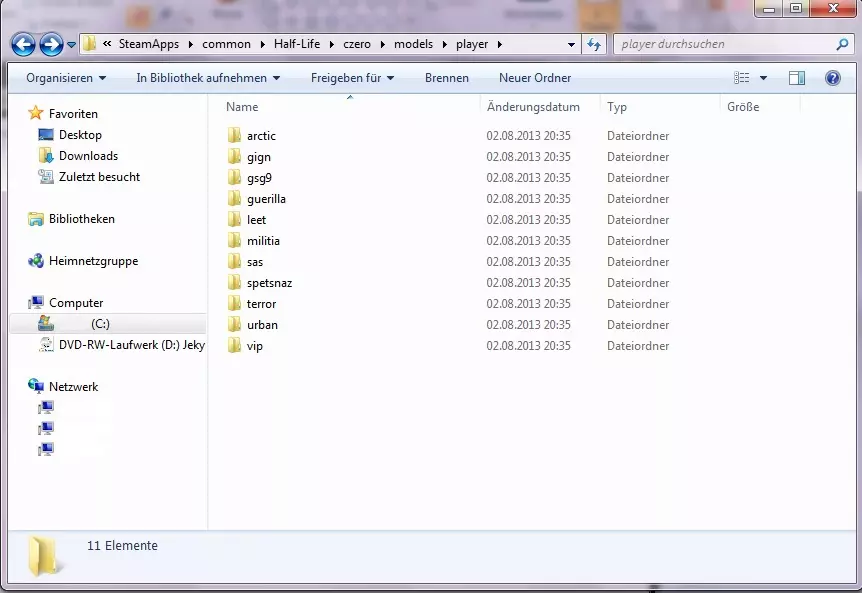
Task: Select 'common' in the breadcrumb path
Action: [x=226, y=44]
